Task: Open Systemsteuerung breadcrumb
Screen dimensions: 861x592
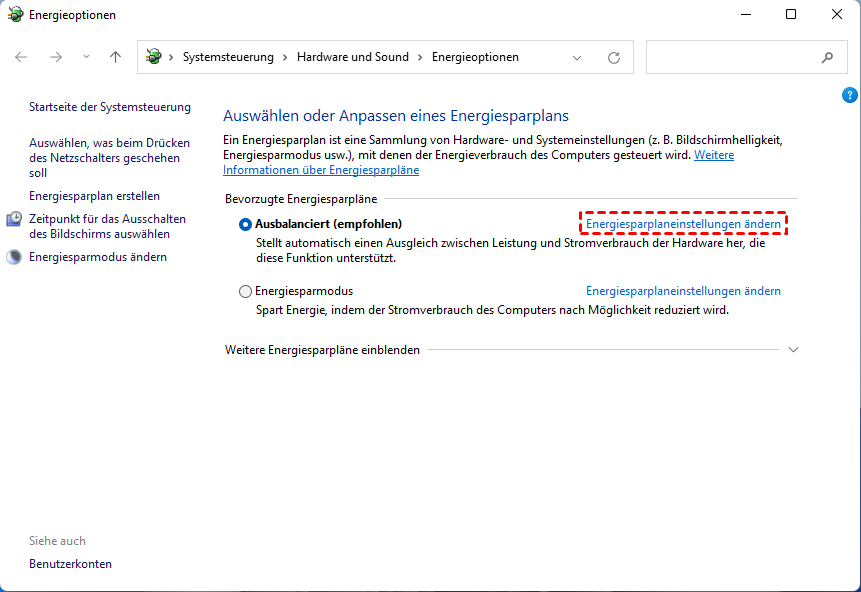Action: 228,57
